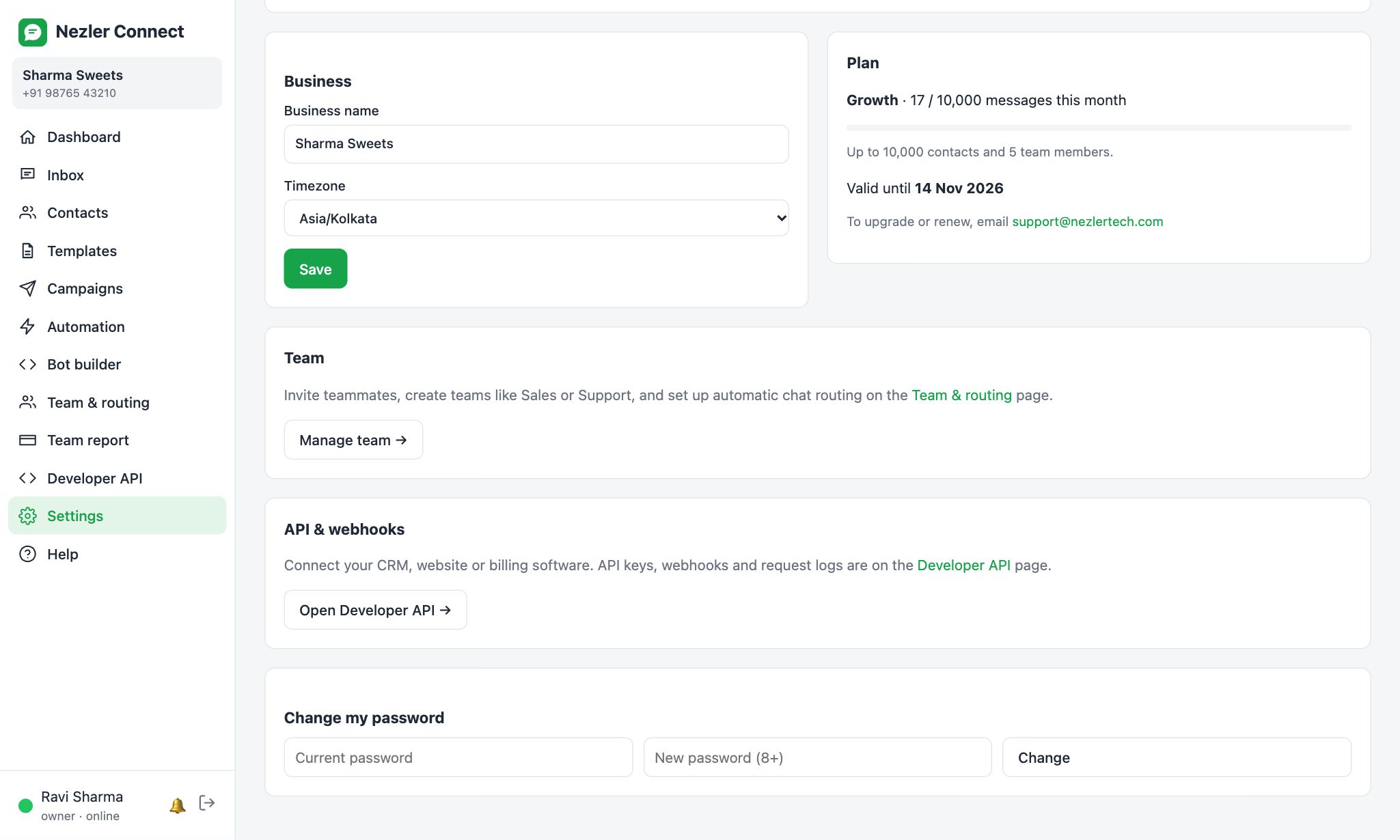Image resolution: width=1400 pixels, height=840 pixels.
Task: Click Open Developer API button
Action: [375, 610]
